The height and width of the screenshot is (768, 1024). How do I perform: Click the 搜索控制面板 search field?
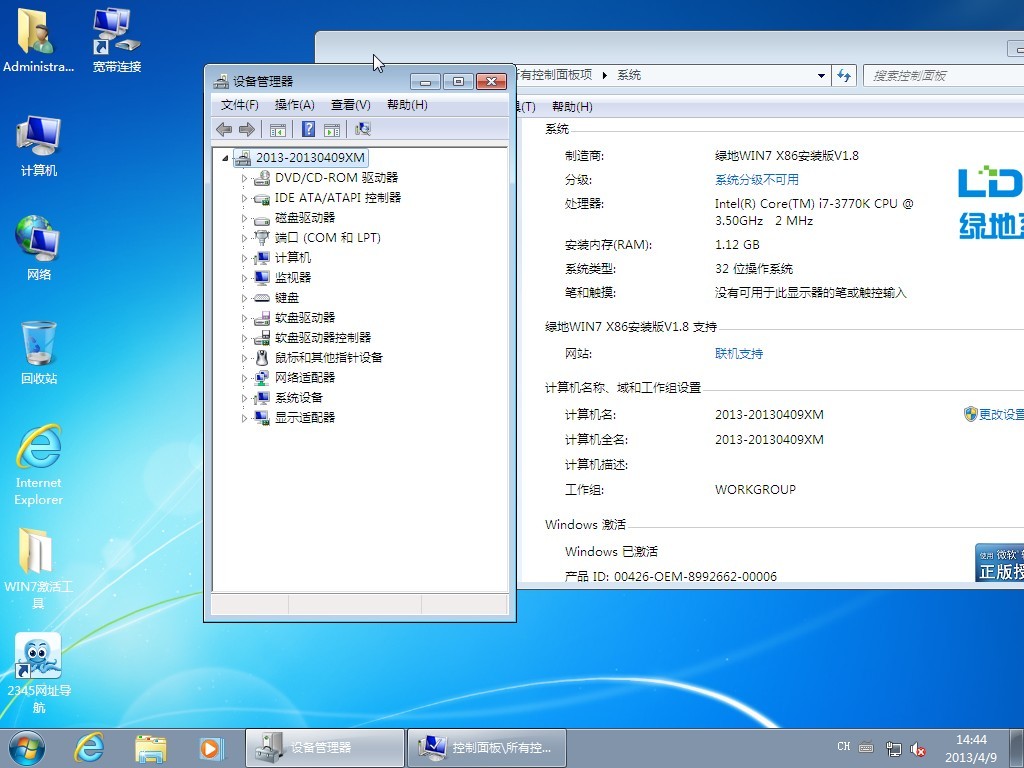[944, 76]
